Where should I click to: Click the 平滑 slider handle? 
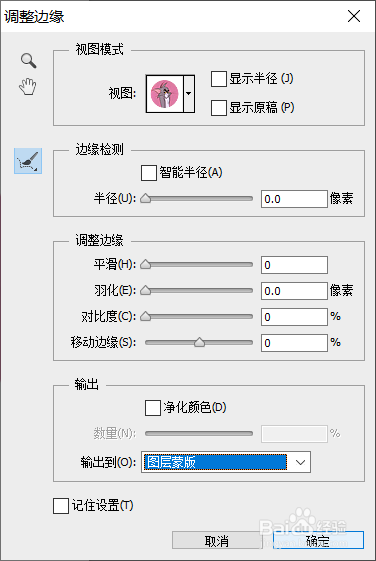pos(145,265)
